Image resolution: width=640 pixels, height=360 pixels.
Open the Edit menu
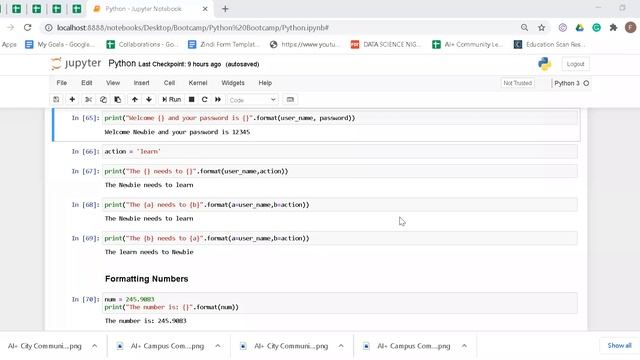(87, 83)
